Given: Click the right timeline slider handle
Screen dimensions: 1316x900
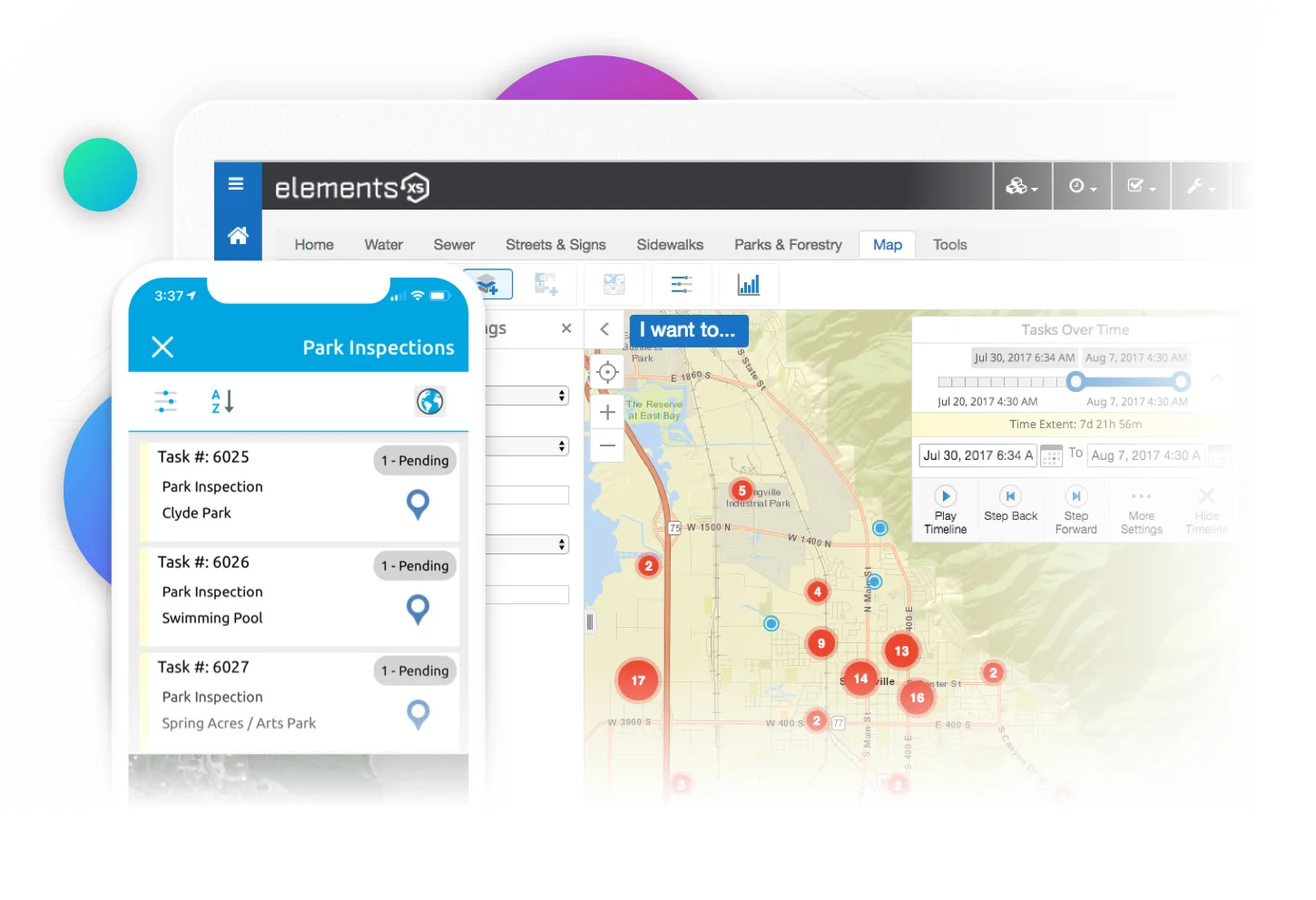Looking at the screenshot, I should pos(1181,381).
